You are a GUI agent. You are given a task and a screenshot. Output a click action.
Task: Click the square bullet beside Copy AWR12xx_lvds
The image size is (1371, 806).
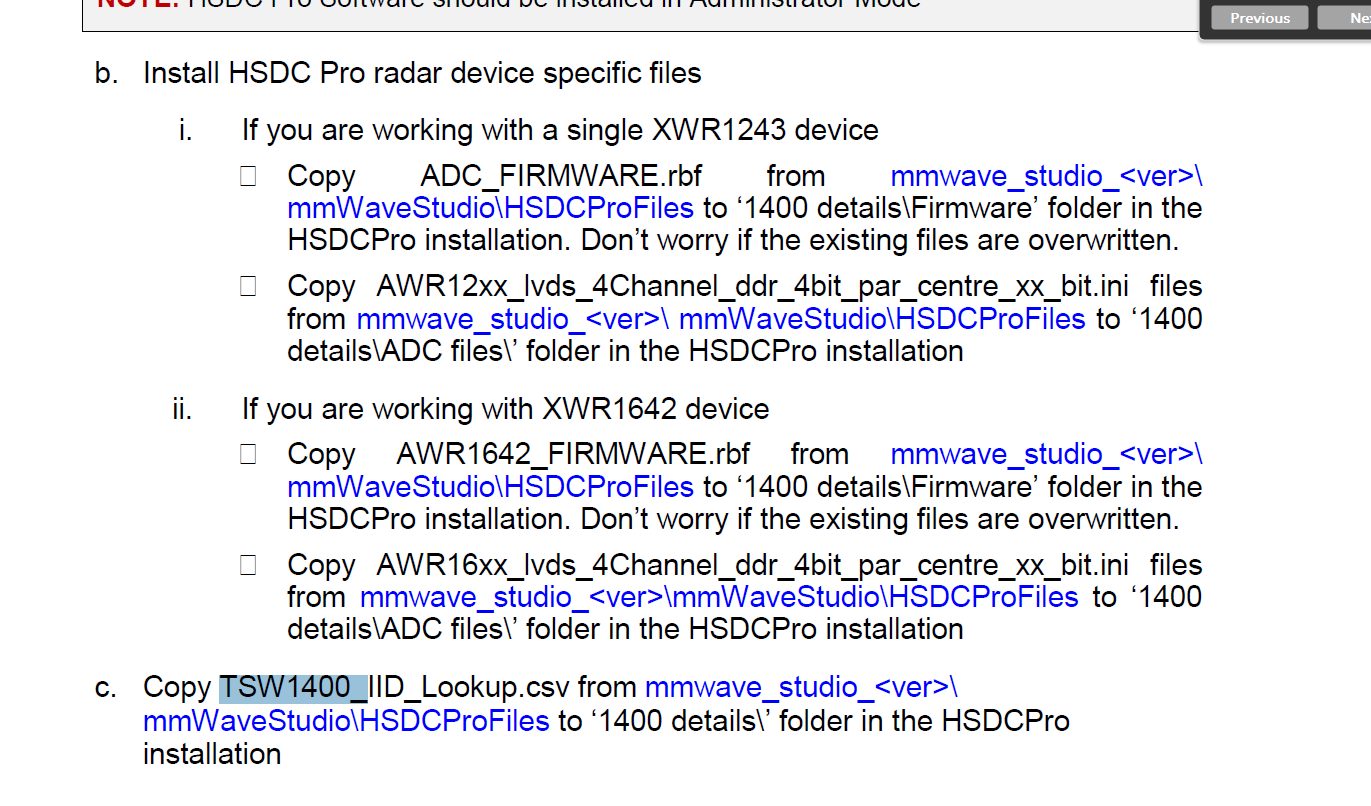(248, 287)
